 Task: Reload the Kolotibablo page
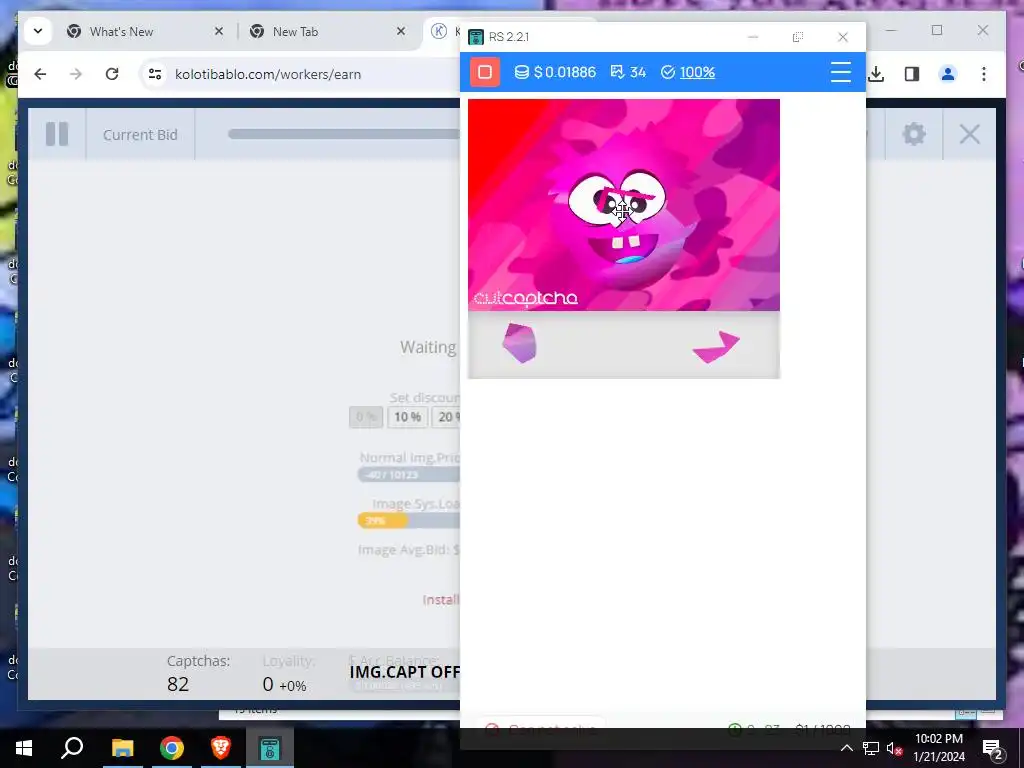point(112,74)
